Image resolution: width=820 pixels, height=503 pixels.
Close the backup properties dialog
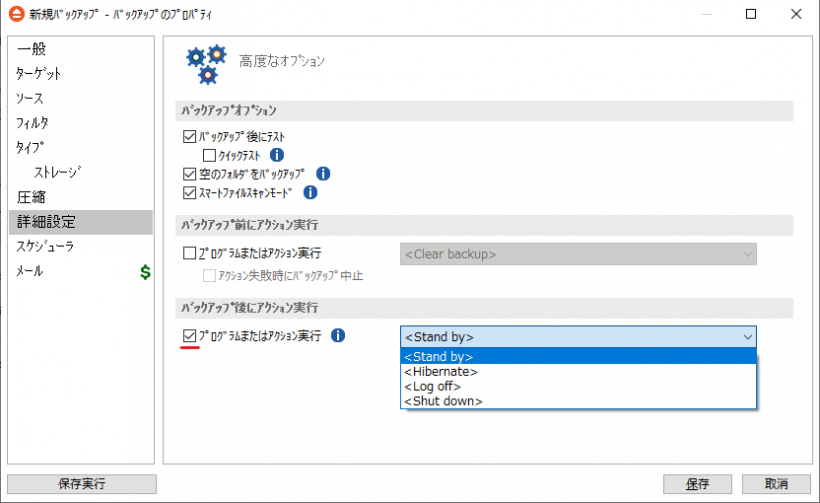point(796,14)
